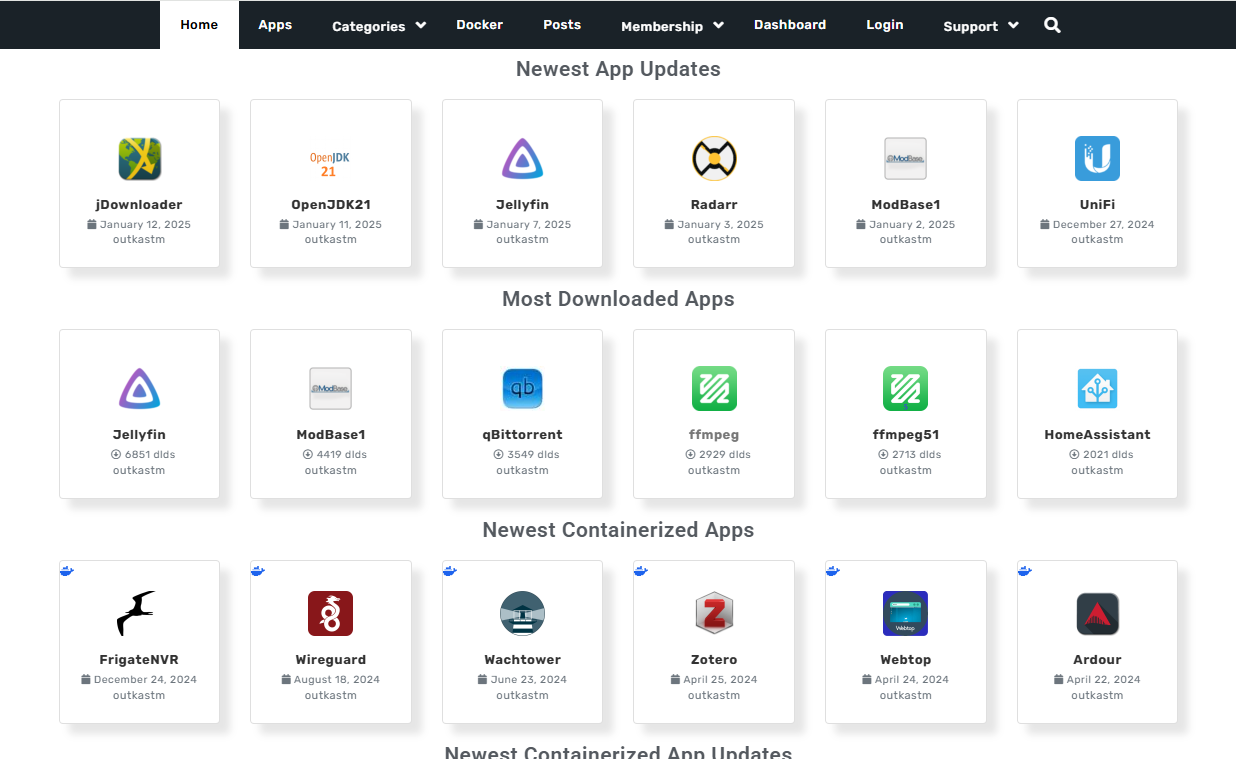This screenshot has width=1236, height=759.
Task: Click the UniFi title link
Action: pyautogui.click(x=1097, y=205)
